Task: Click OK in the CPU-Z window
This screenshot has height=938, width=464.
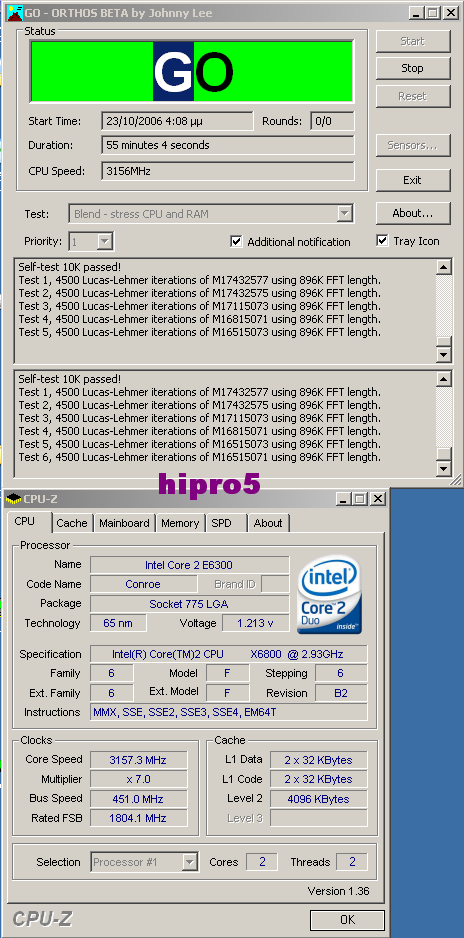Action: click(347, 919)
